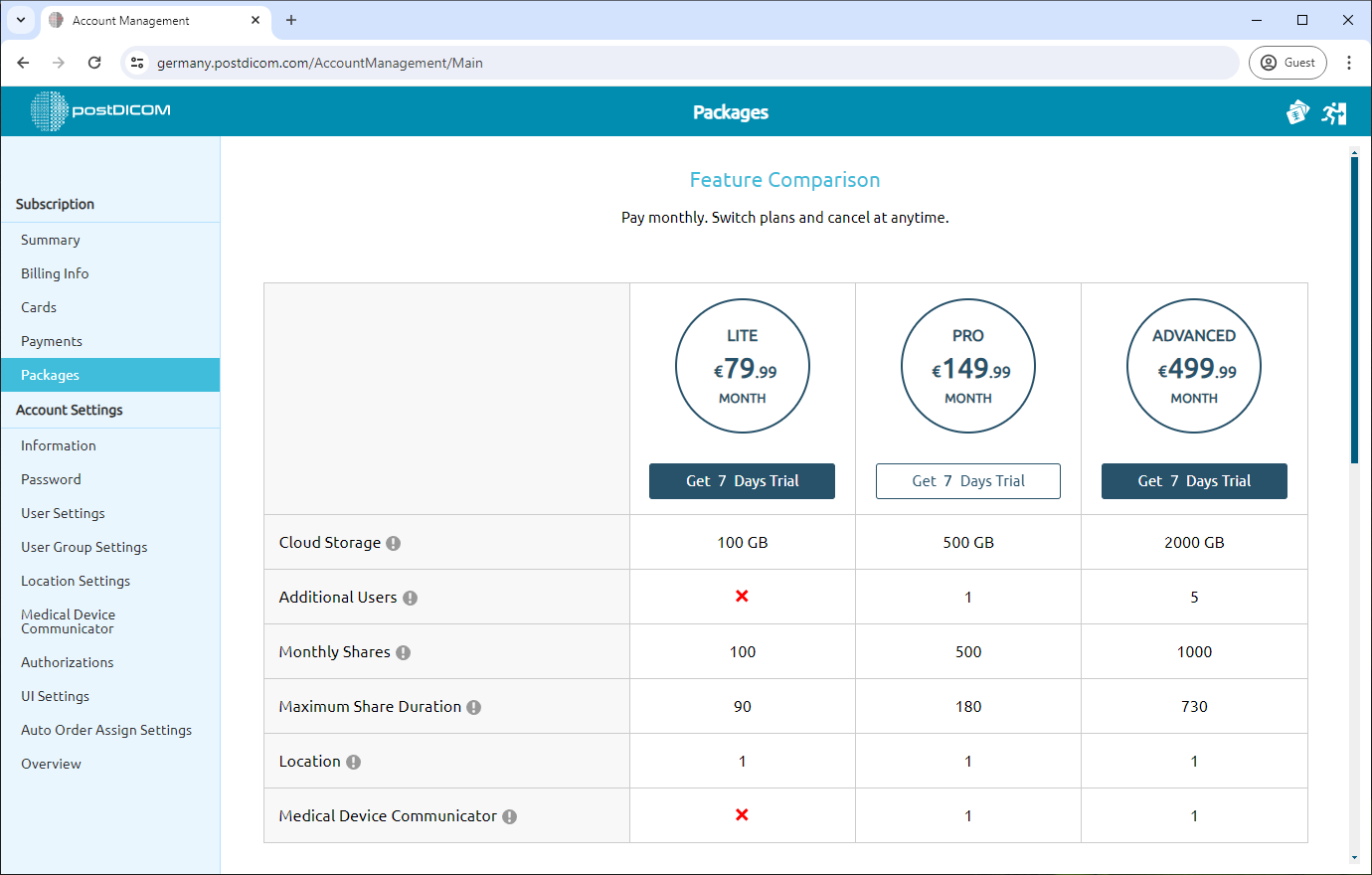
Task: Click the Cloud Storage info icon
Action: pos(394,543)
